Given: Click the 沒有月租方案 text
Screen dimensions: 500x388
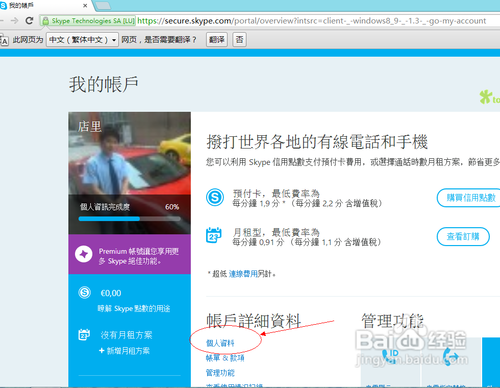Looking at the screenshot, I should point(127,335).
